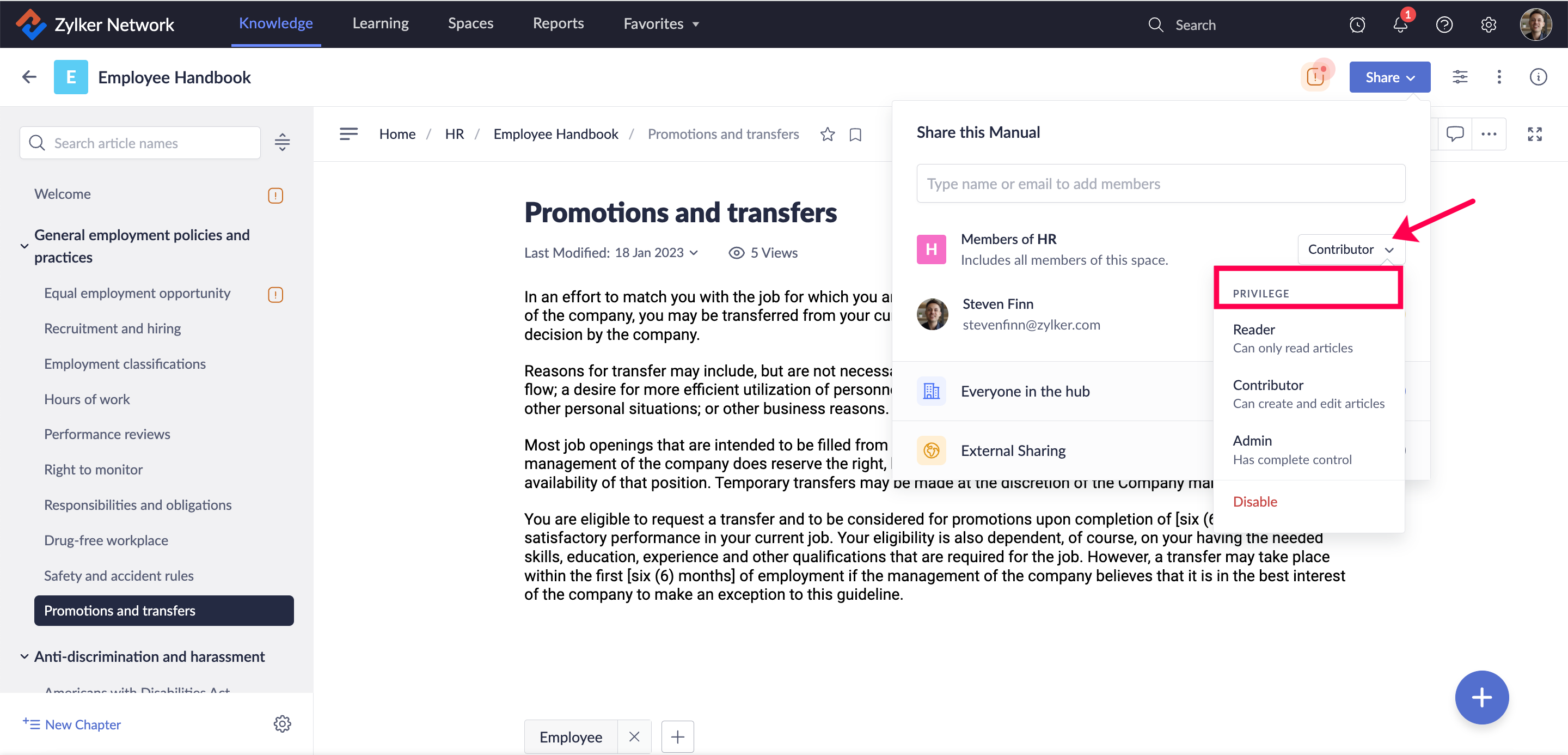This screenshot has height=755, width=1568.
Task: Switch to the Knowledge tab
Action: [275, 23]
